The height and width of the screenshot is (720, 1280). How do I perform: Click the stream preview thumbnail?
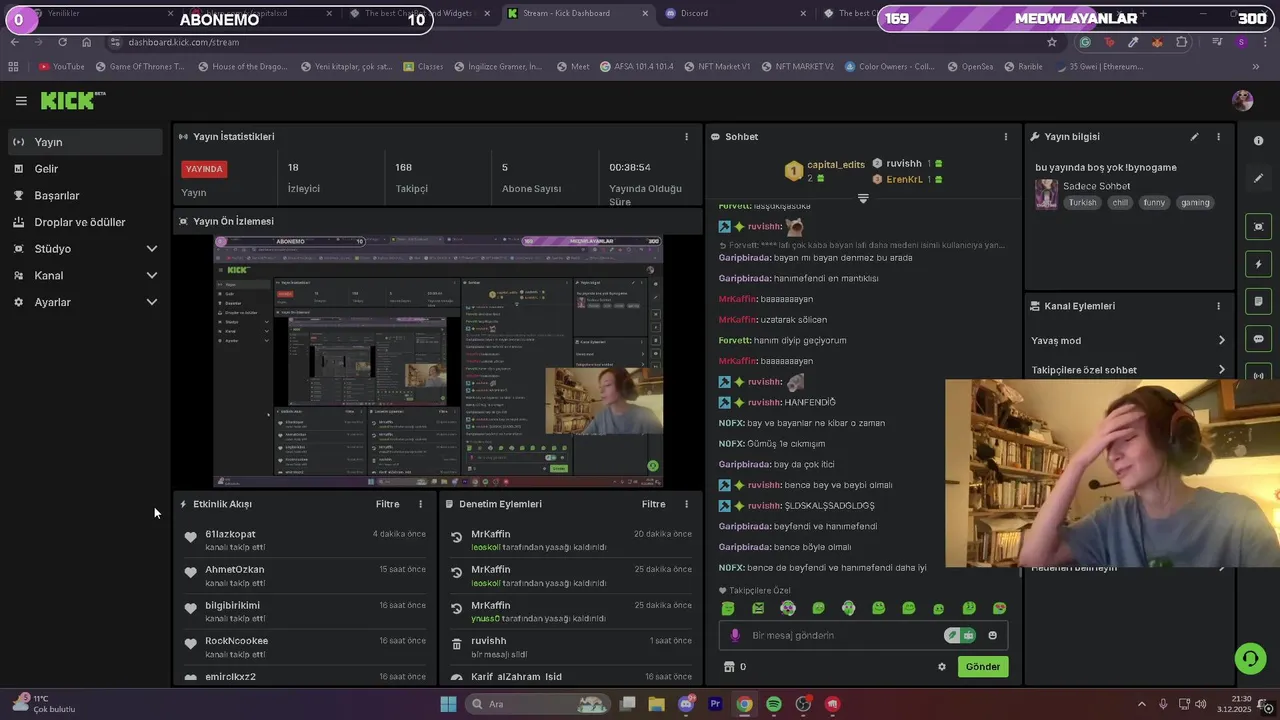coord(439,361)
